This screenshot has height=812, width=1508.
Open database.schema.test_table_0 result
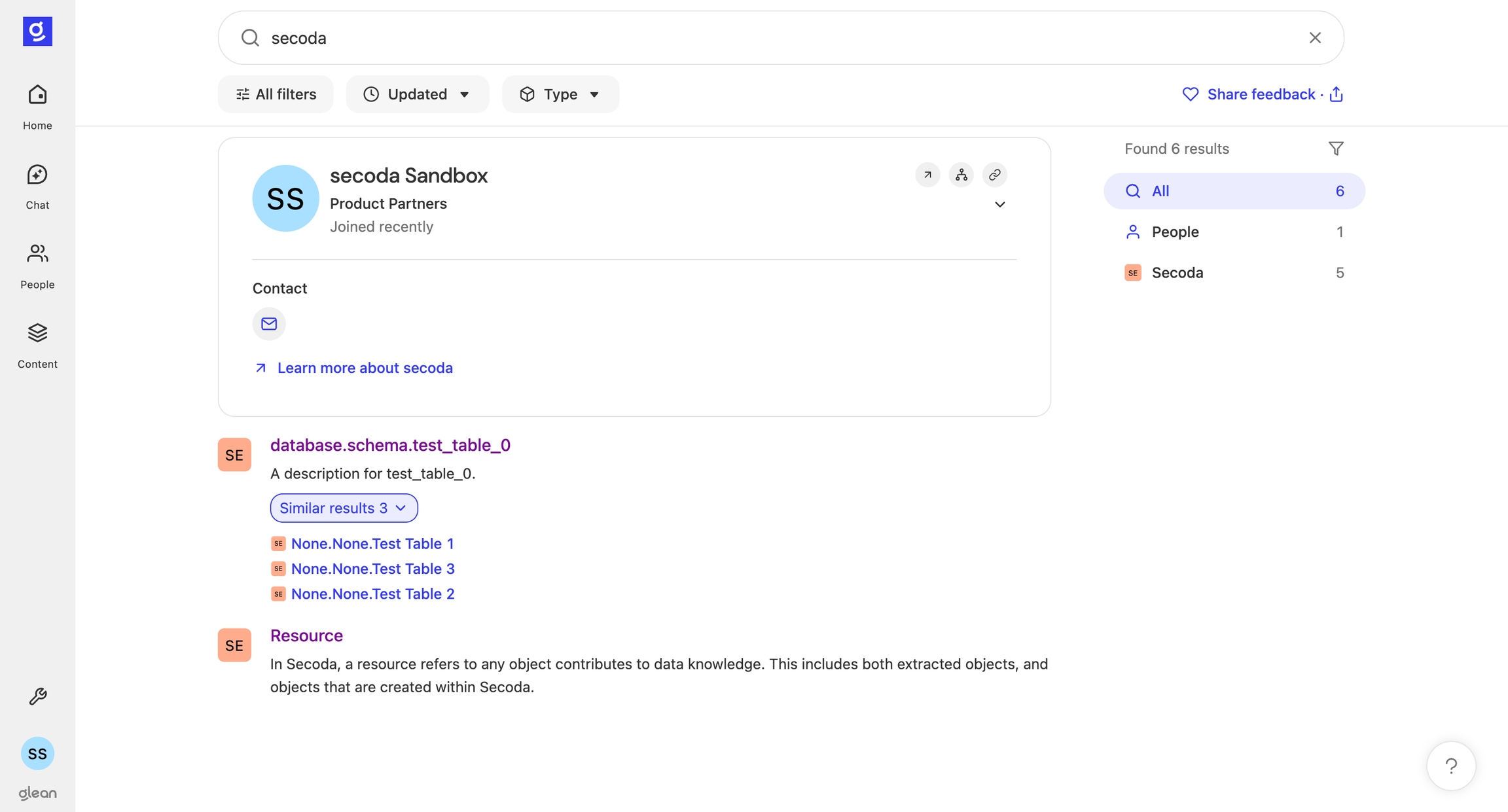click(390, 445)
